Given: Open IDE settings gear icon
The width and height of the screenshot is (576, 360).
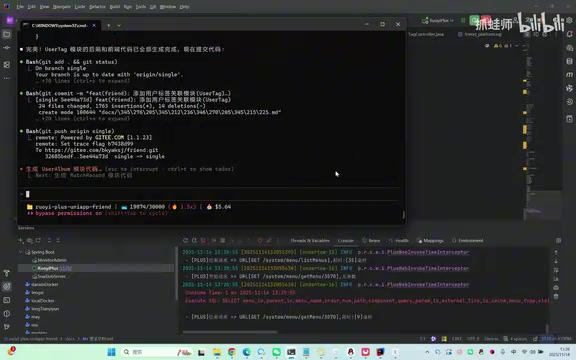Looking at the screenshot, I should [569, 20].
